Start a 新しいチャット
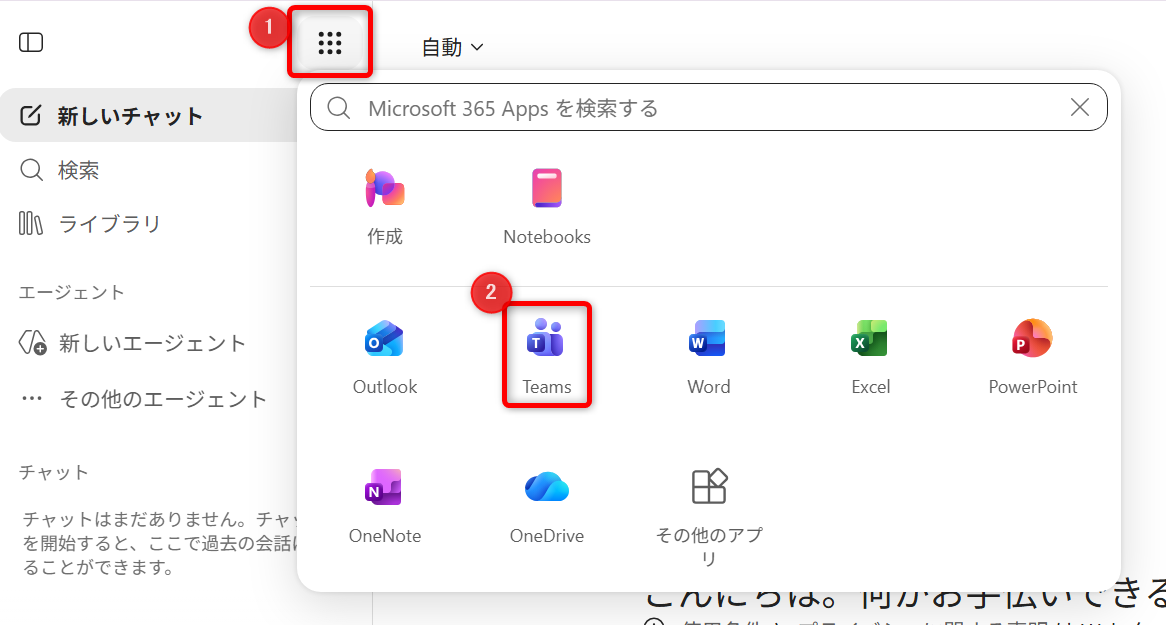 click(149, 115)
